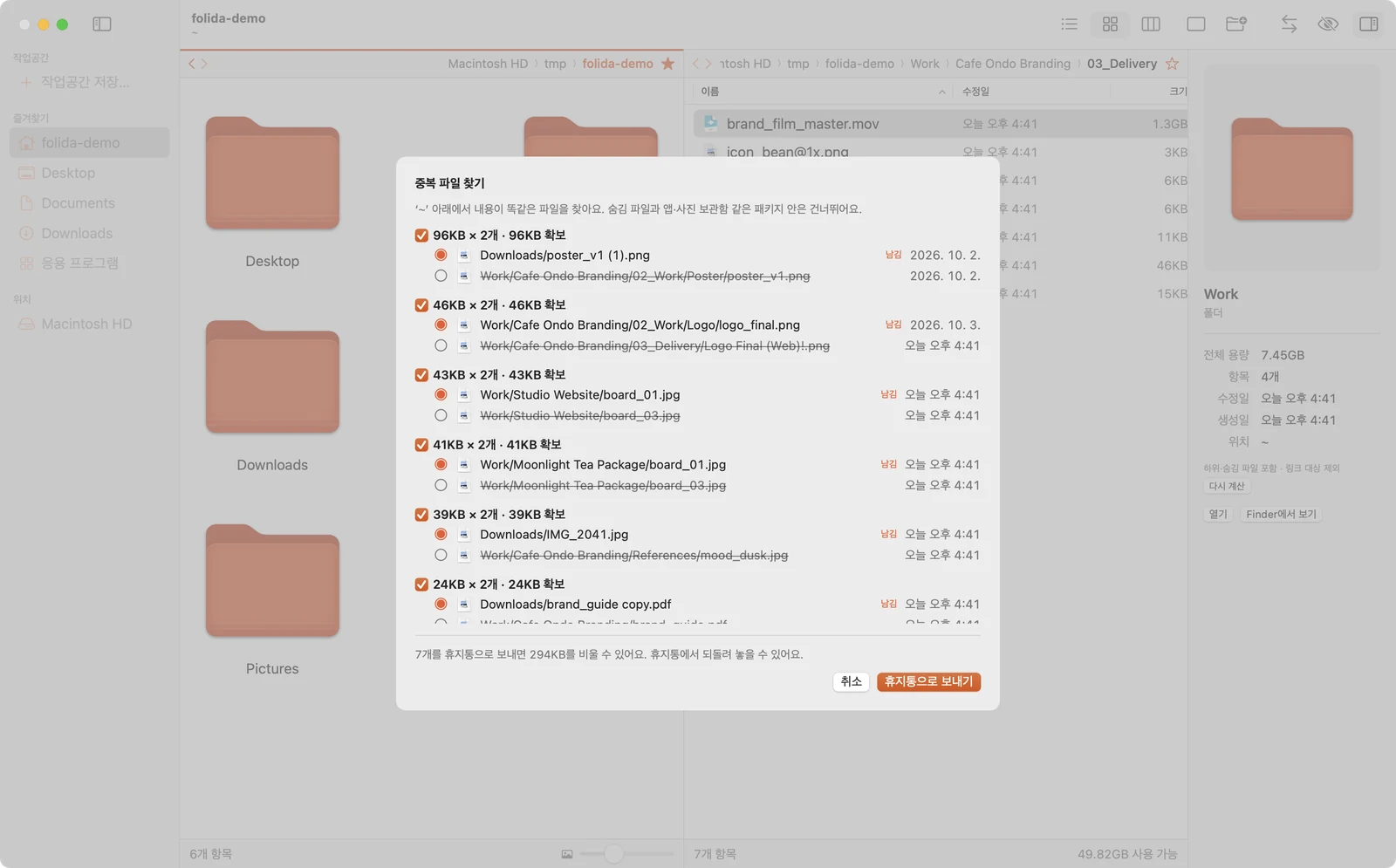Uncheck the 46KB × 2개 duplicate group

coord(421,305)
